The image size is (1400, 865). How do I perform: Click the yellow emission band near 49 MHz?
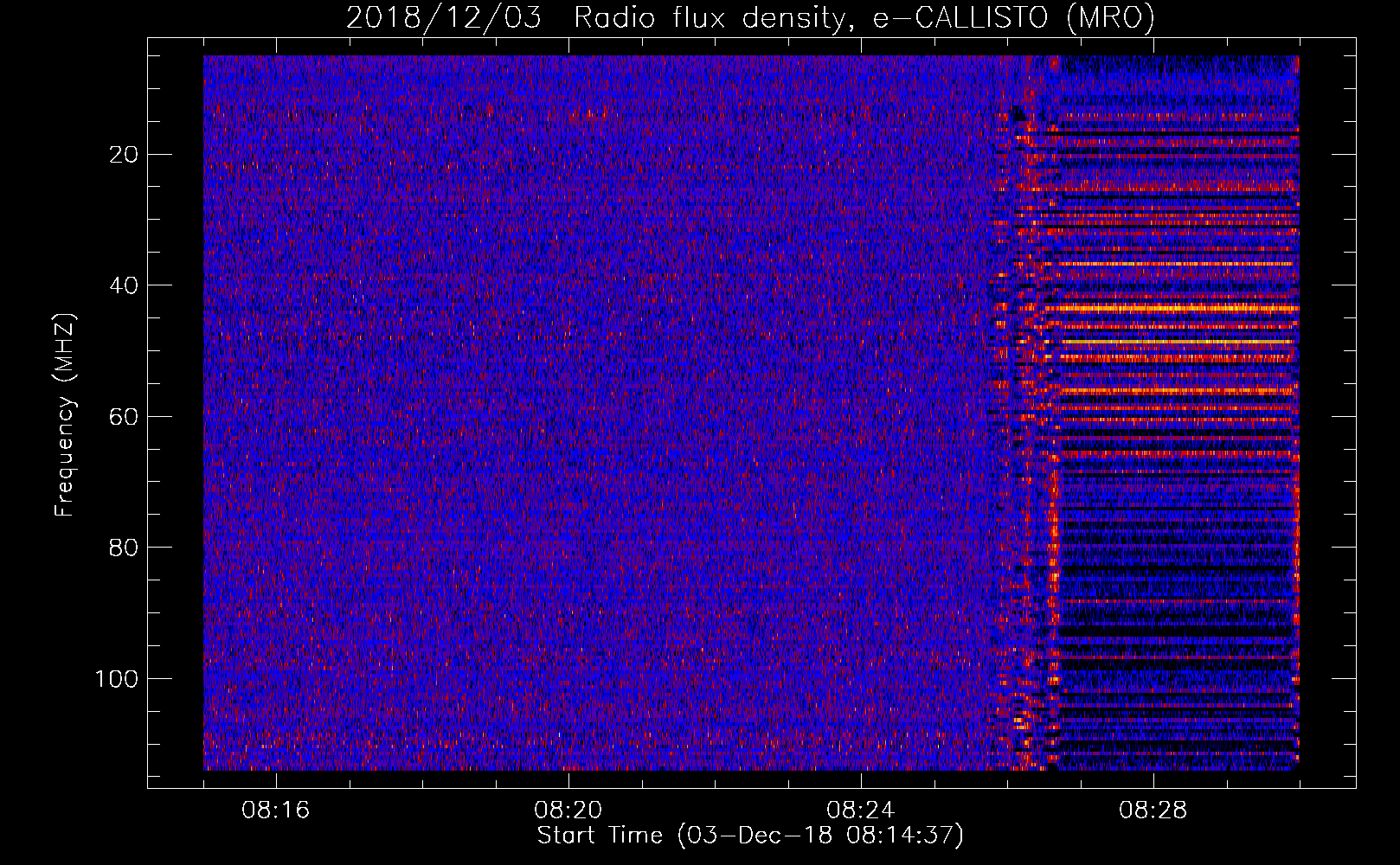coord(1178,342)
